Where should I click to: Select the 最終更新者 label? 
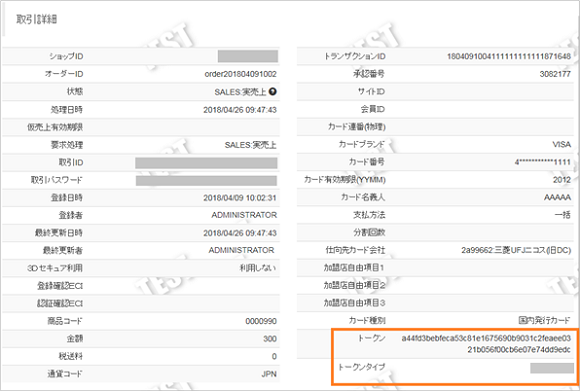tap(63, 250)
